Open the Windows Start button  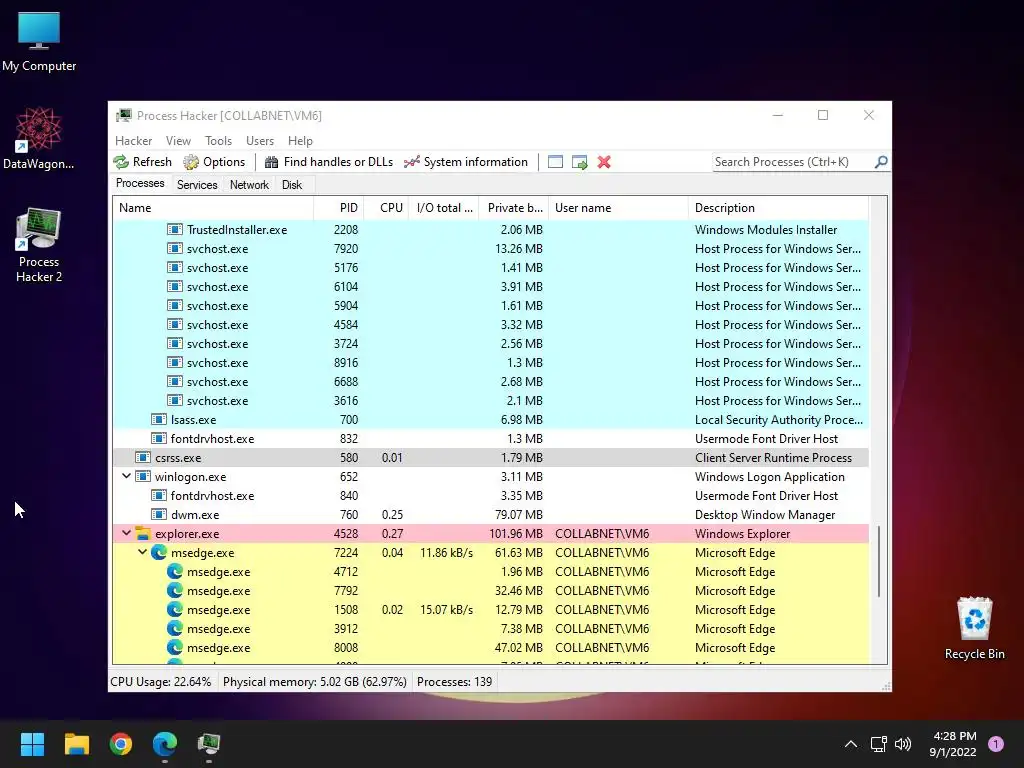(x=32, y=743)
